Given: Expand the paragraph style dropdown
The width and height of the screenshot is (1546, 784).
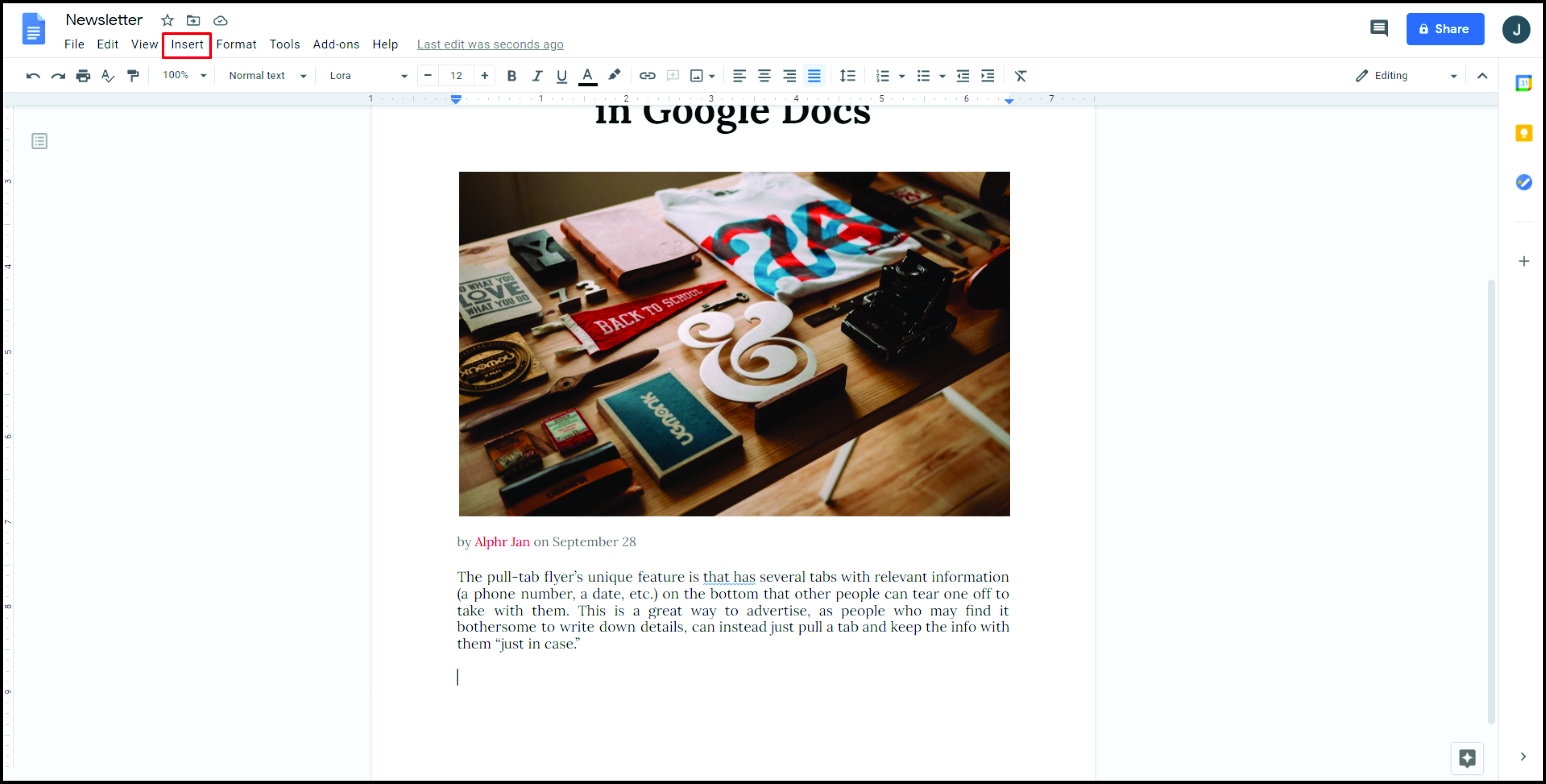Looking at the screenshot, I should [265, 75].
